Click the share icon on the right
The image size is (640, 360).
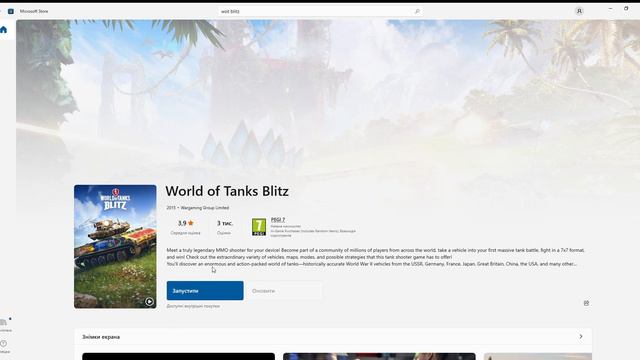586,303
